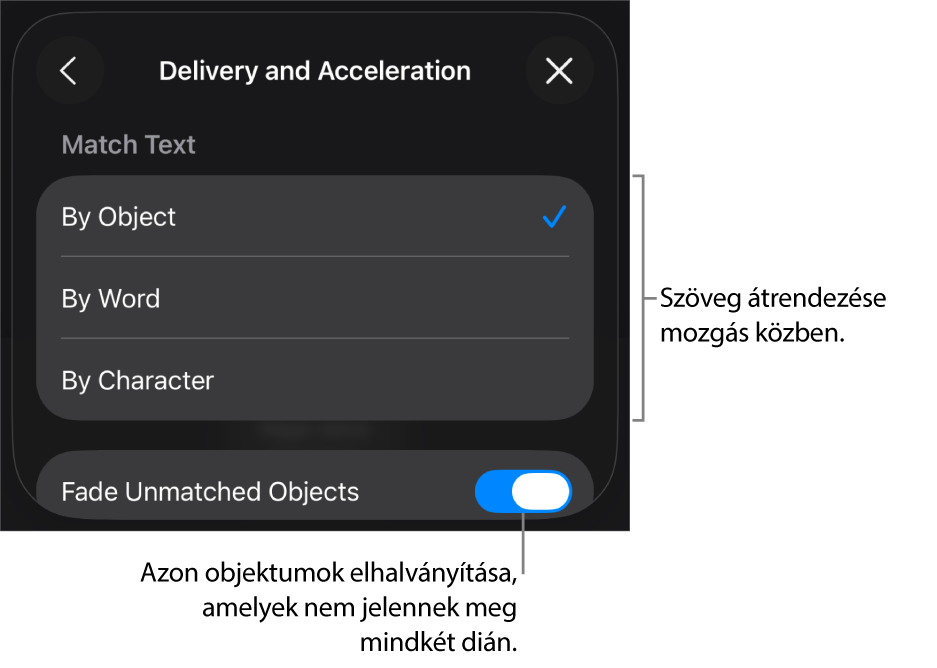
Task: Click the 'Szöveg átrendezése mozgás közben' callout
Action: pos(773,315)
